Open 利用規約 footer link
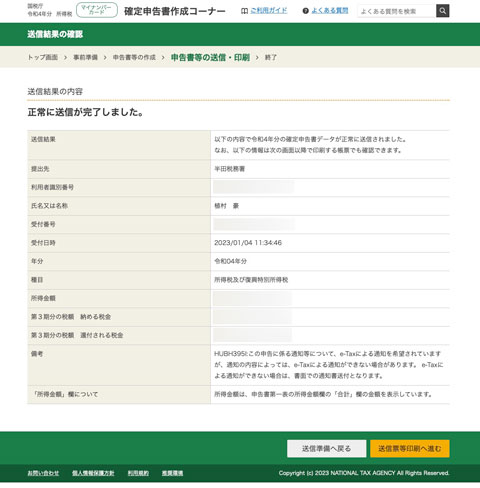 click(138, 473)
